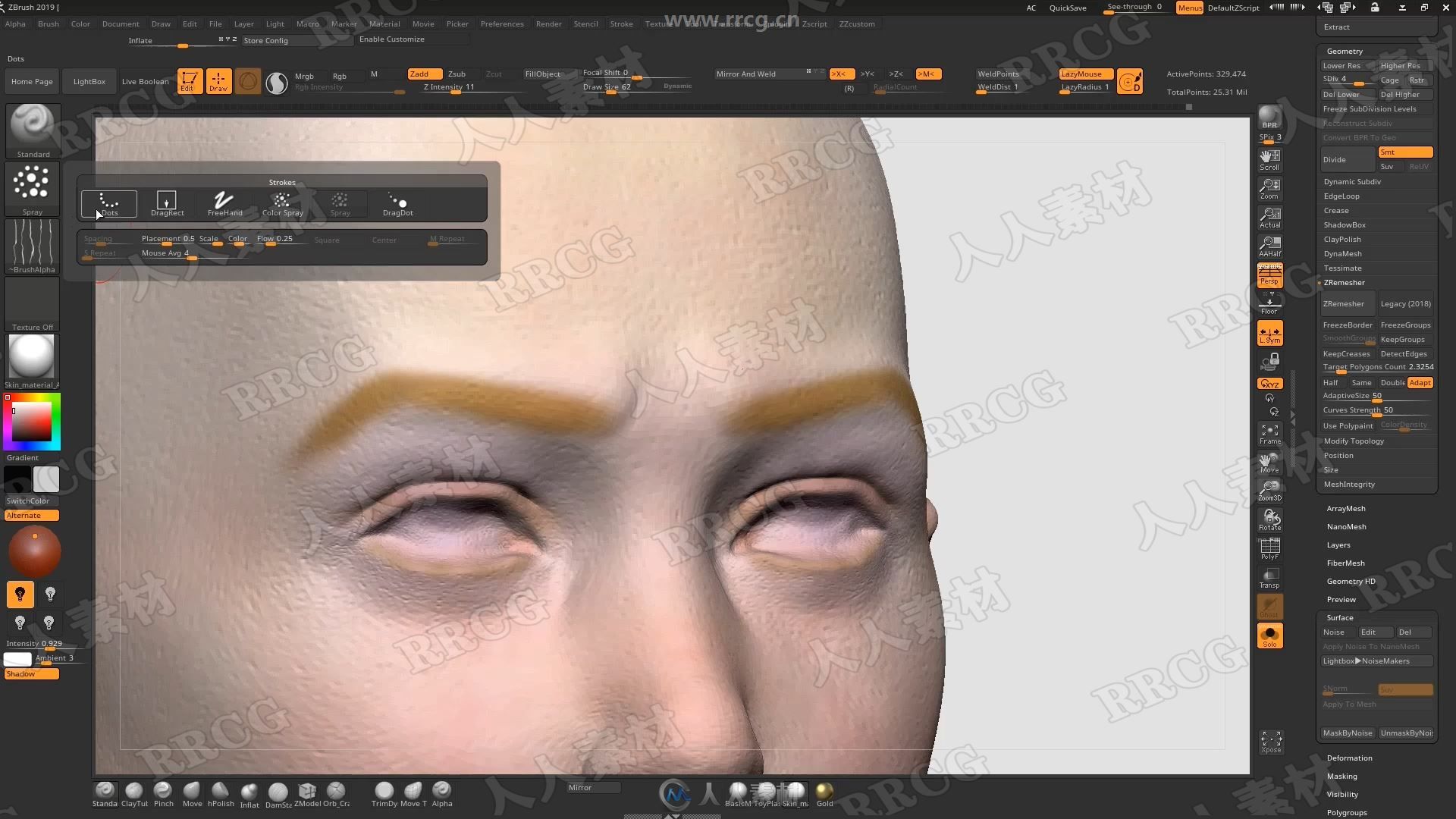This screenshot has height=819, width=1456.
Task: Select the Scroll canvas tool
Action: pos(1269,160)
